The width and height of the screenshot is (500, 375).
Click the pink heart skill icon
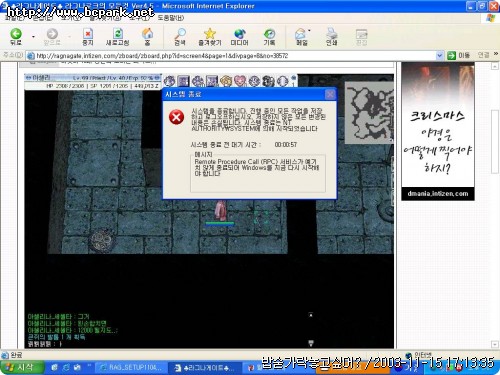click(240, 81)
